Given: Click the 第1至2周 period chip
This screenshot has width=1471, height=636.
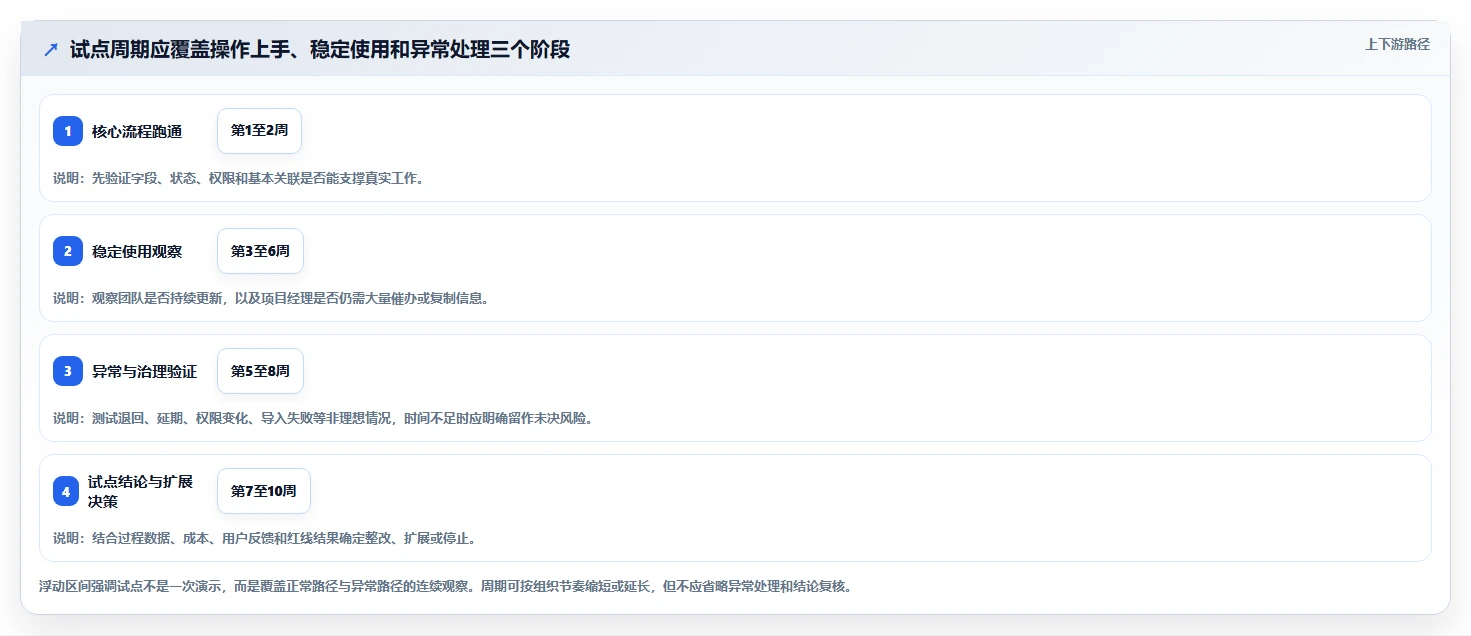Looking at the screenshot, I should [259, 131].
